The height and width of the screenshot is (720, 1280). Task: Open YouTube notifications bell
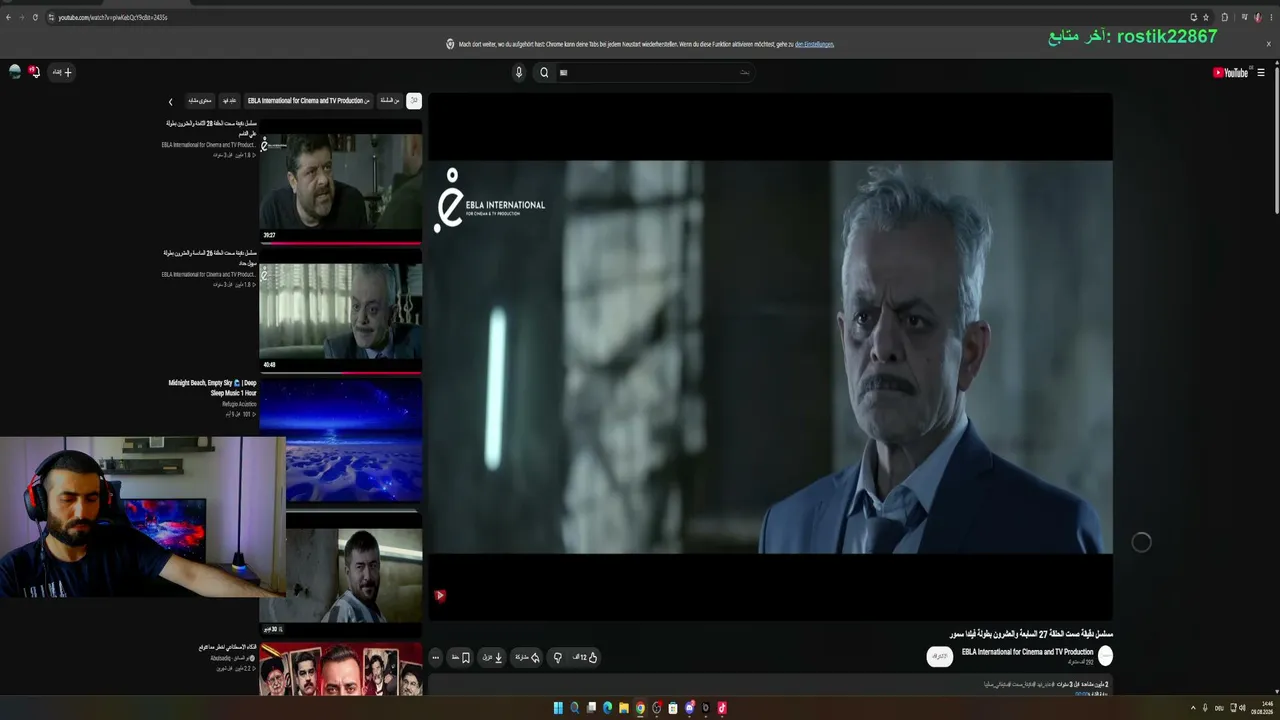[34, 72]
